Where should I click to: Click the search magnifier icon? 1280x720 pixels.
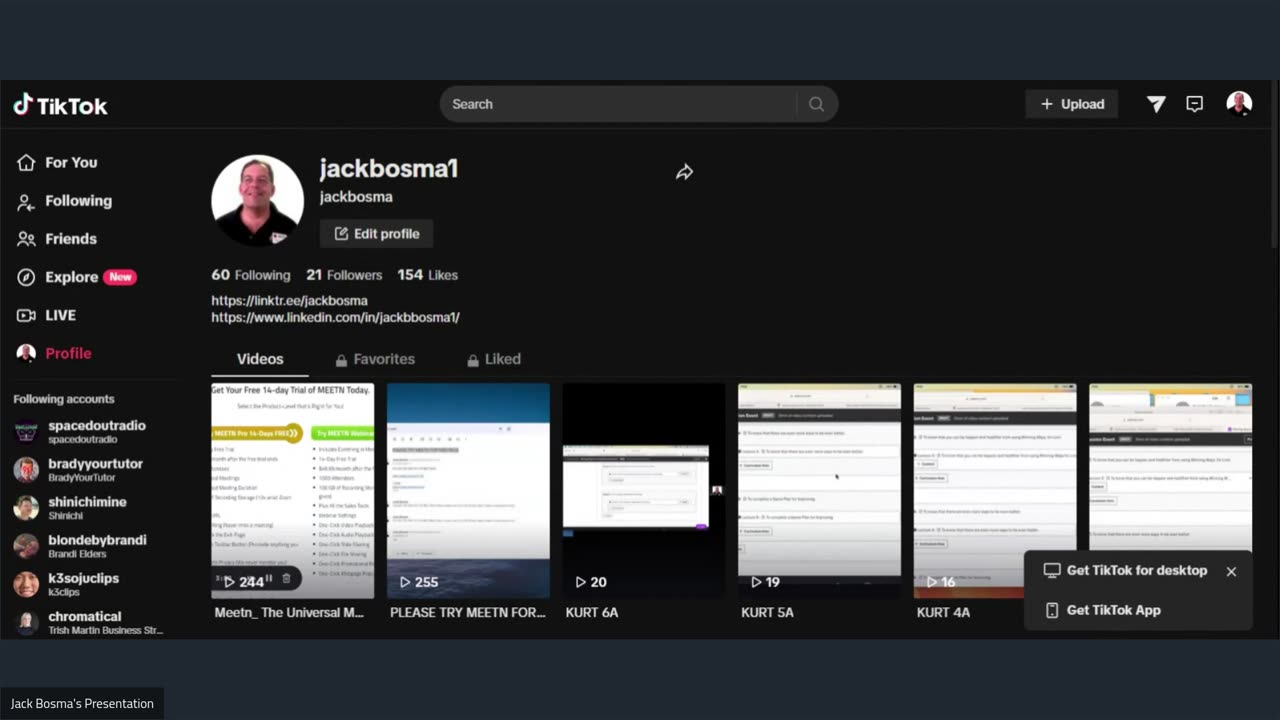(816, 104)
